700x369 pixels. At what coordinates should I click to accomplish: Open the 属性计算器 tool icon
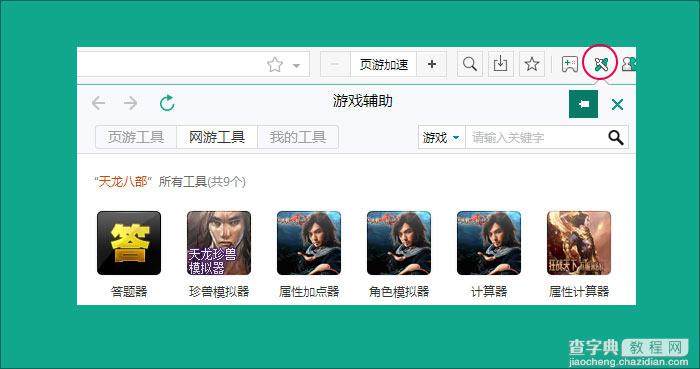click(579, 243)
